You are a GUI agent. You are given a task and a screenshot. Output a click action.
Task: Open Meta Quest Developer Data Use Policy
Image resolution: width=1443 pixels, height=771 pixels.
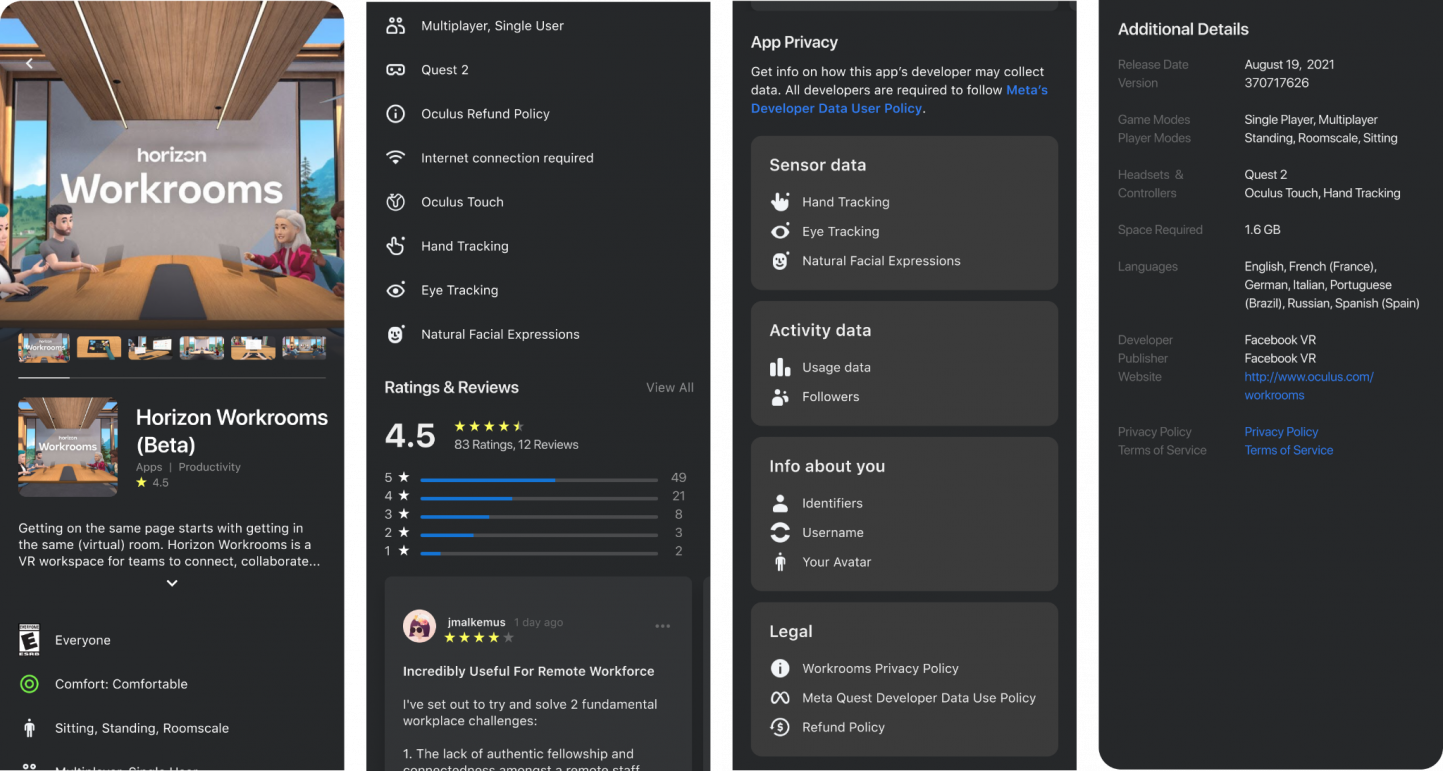click(x=919, y=698)
